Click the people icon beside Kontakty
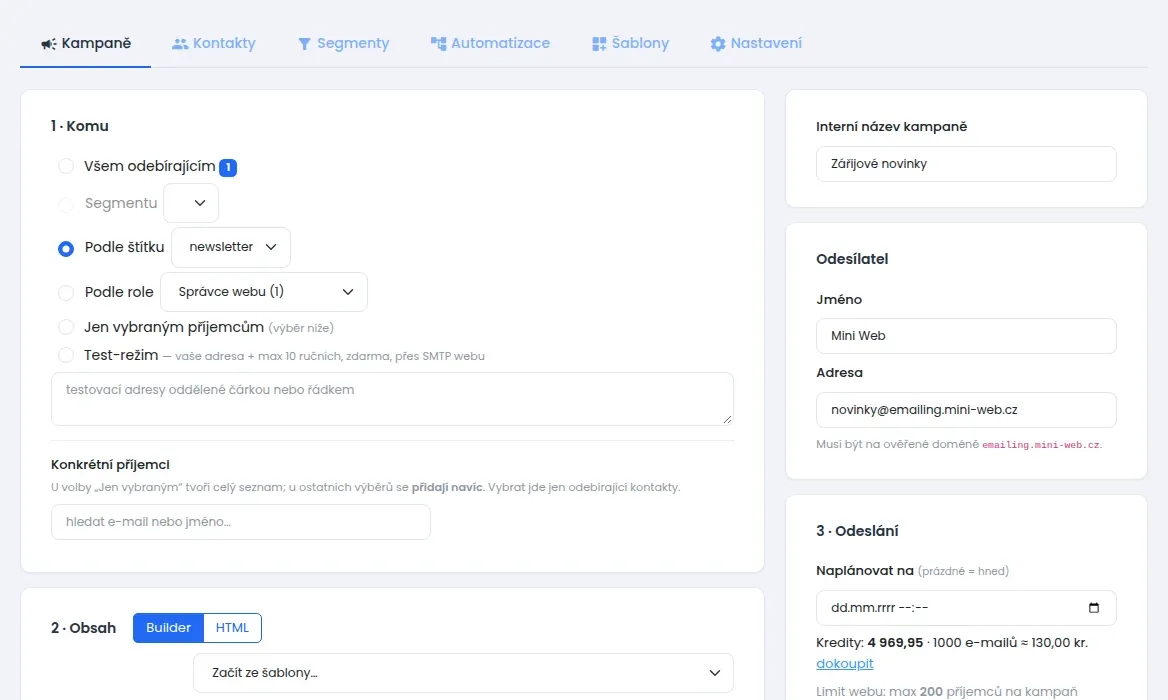The image size is (1168, 700). [x=180, y=44]
